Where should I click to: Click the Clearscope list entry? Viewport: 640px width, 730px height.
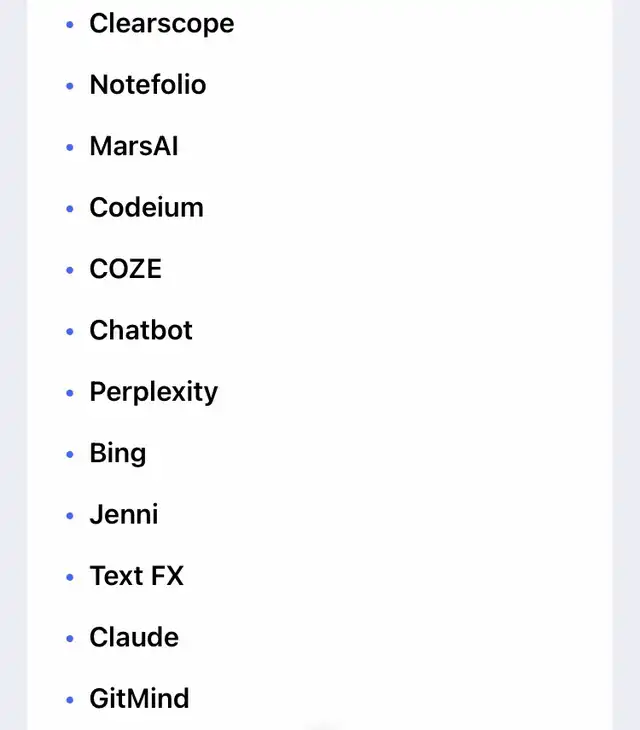click(161, 23)
